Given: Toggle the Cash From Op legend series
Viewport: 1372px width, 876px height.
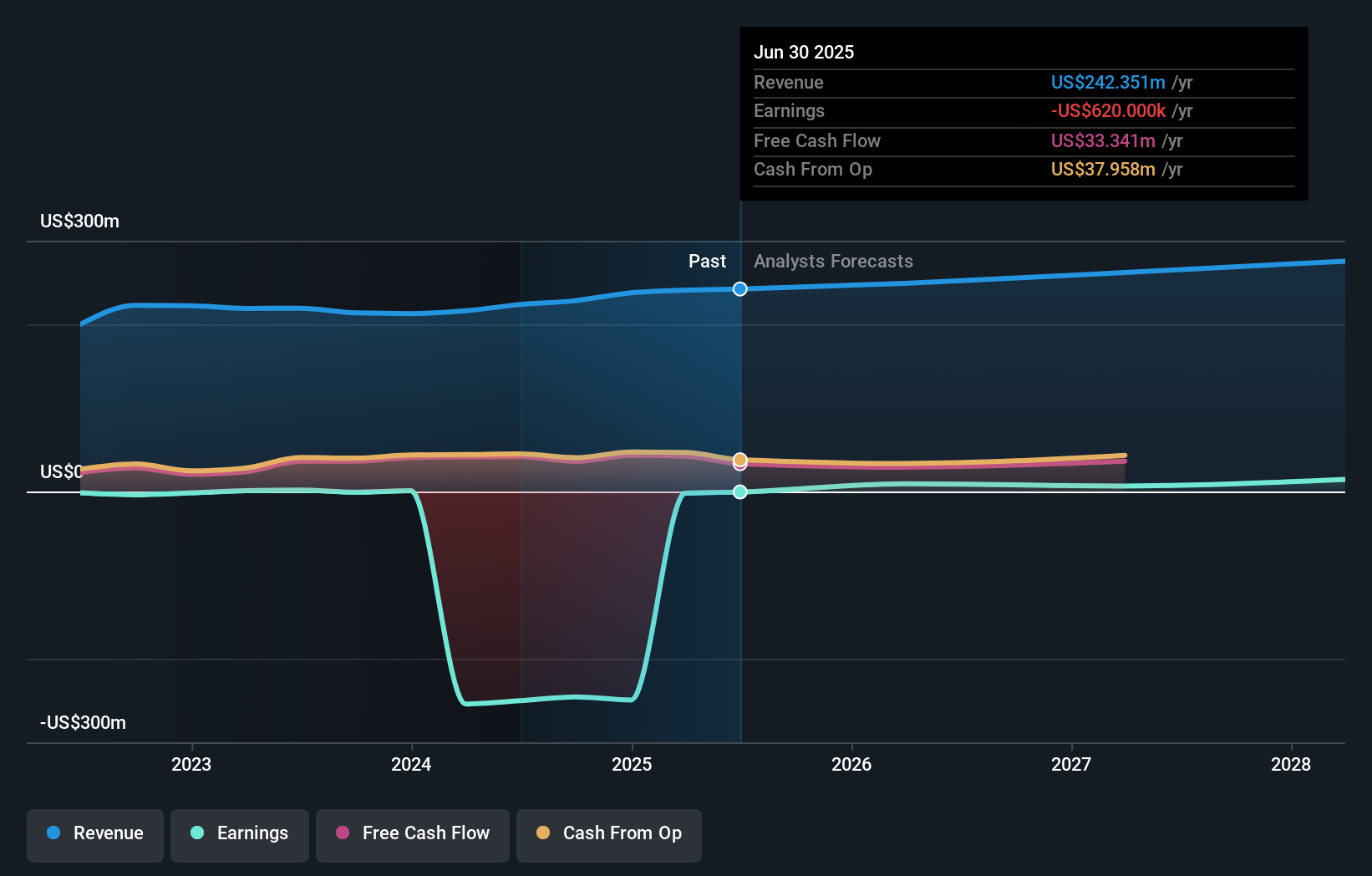Looking at the screenshot, I should click(x=609, y=835).
